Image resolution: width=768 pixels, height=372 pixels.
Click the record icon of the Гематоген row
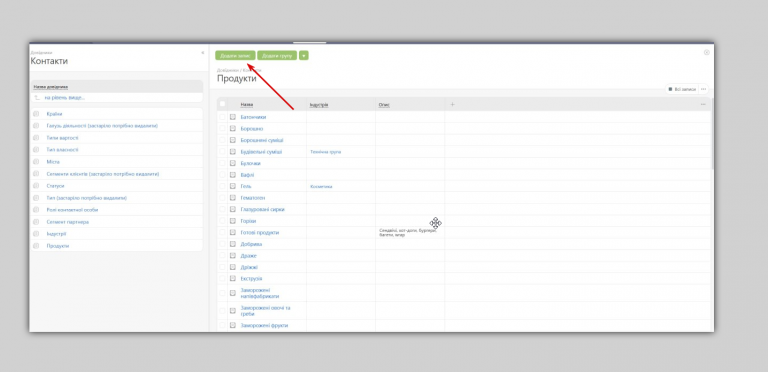point(233,198)
